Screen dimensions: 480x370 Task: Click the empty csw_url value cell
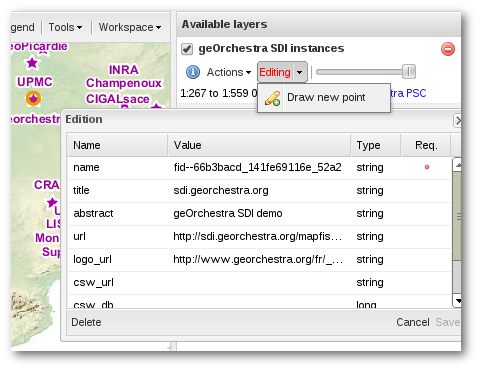pyautogui.click(x=259, y=282)
